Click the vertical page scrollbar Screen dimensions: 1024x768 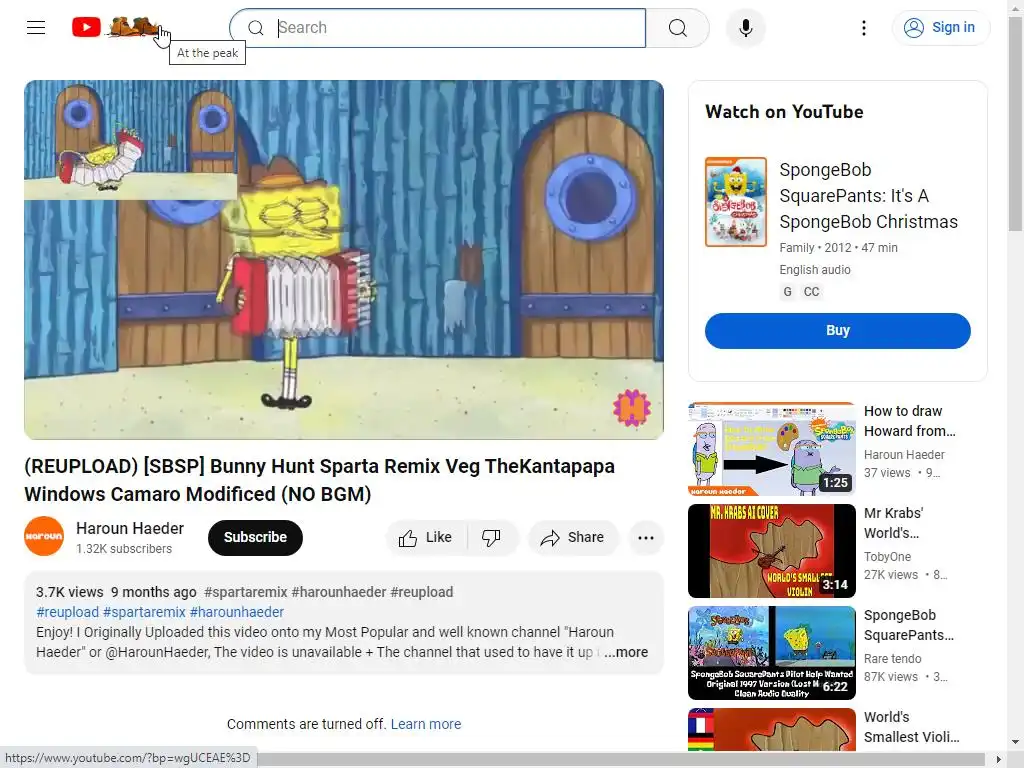1016,124
